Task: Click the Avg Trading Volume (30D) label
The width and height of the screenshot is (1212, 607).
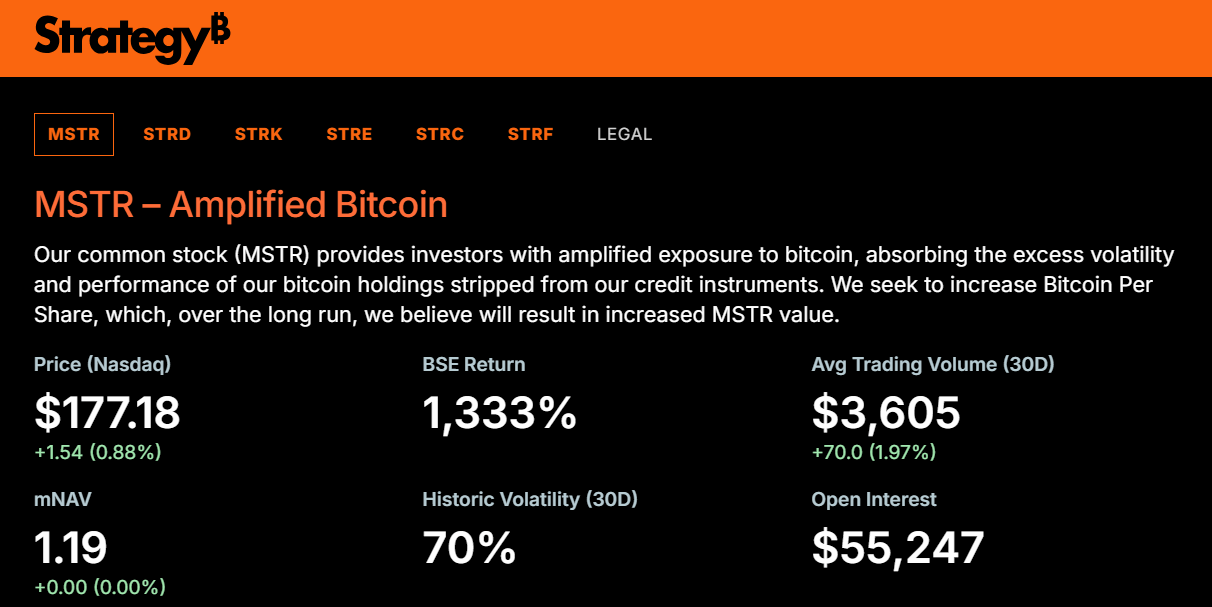Action: 933,364
